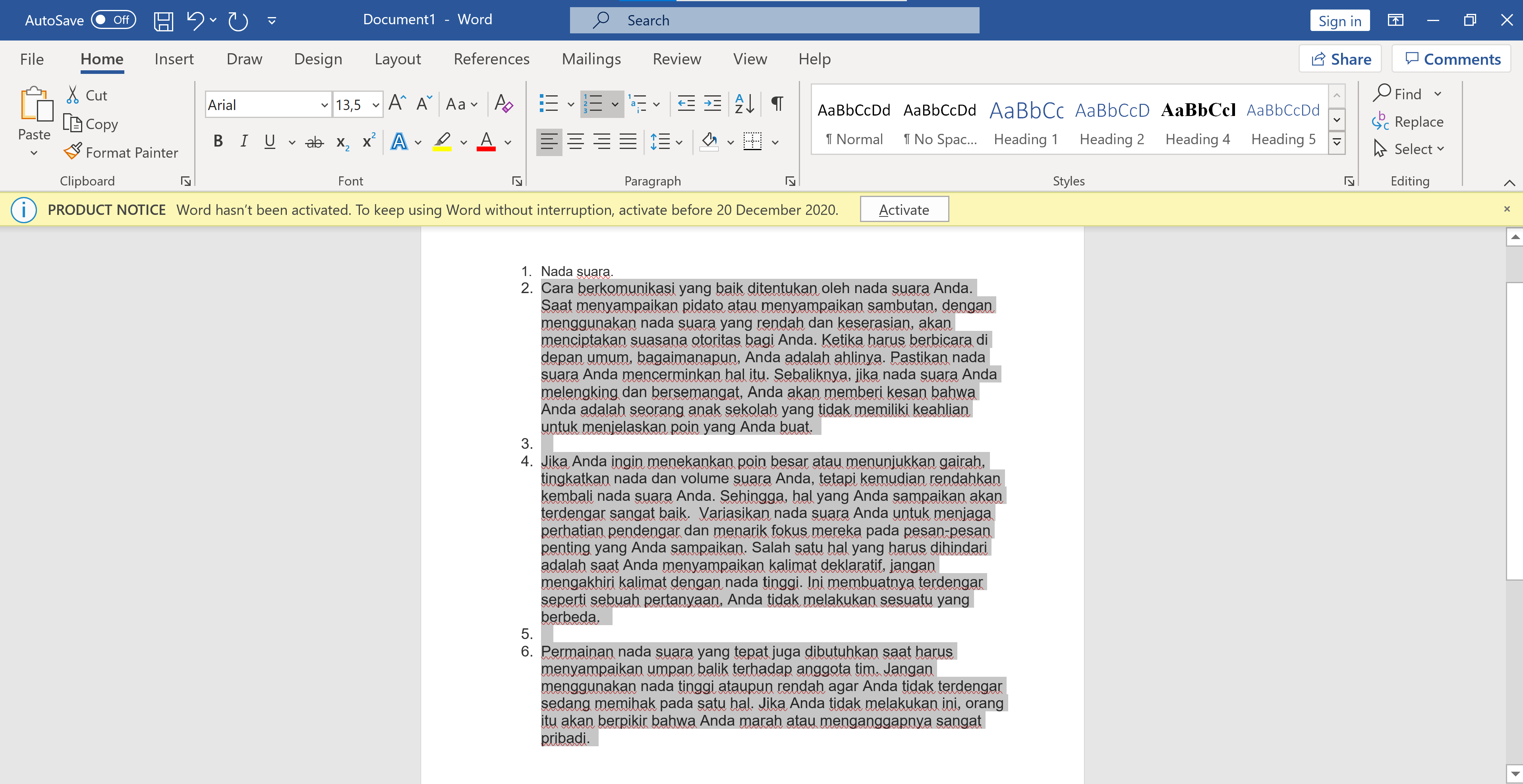Click the Activate button
This screenshot has width=1523, height=784.
coord(904,209)
